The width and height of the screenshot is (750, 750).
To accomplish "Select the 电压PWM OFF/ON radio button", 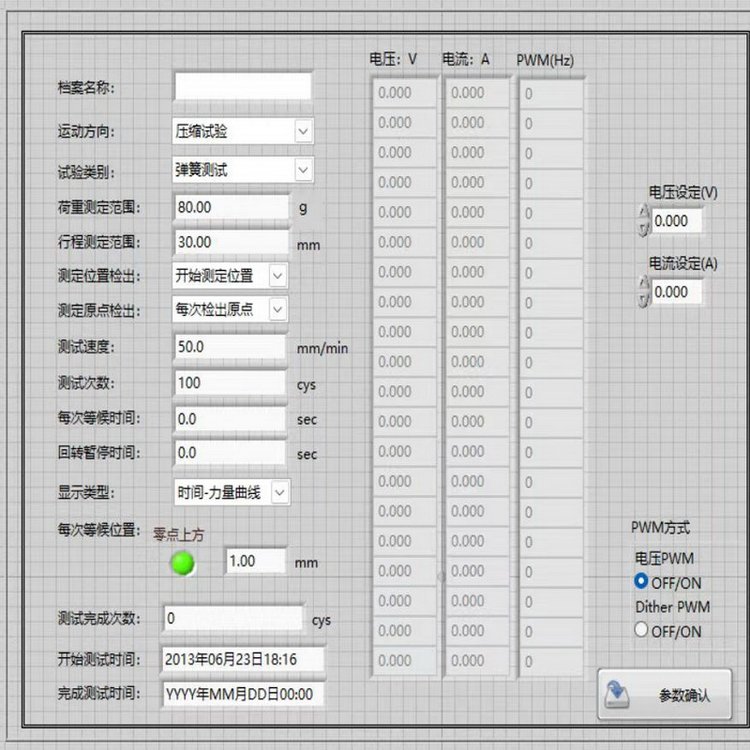I will pyautogui.click(x=641, y=582).
